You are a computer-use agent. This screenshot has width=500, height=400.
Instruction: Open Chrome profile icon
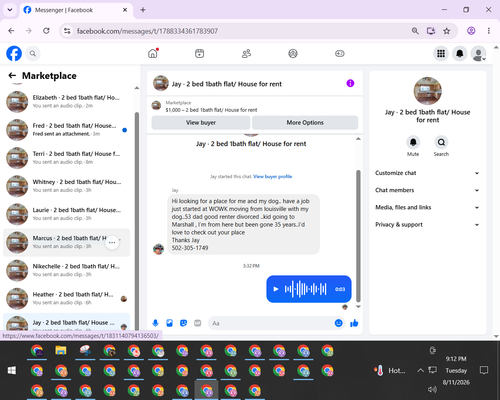(x=471, y=31)
